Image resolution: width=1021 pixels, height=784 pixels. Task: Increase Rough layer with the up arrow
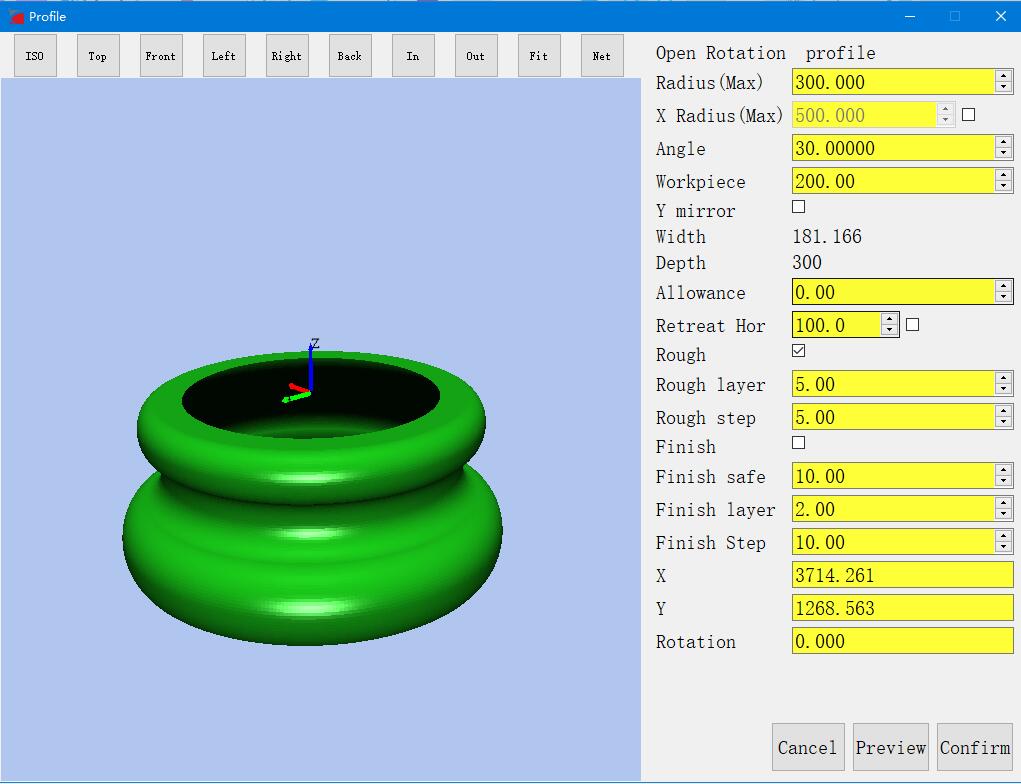tap(1003, 378)
